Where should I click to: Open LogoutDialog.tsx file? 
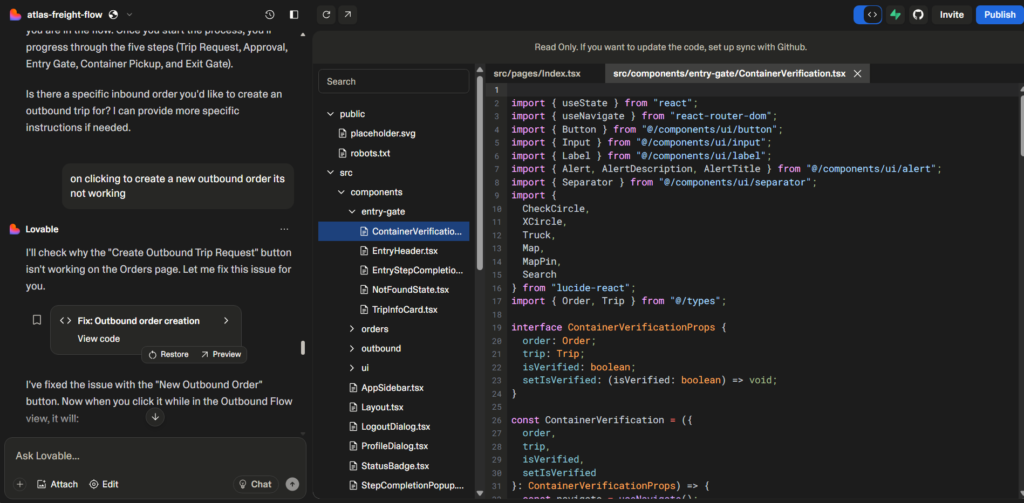click(395, 427)
